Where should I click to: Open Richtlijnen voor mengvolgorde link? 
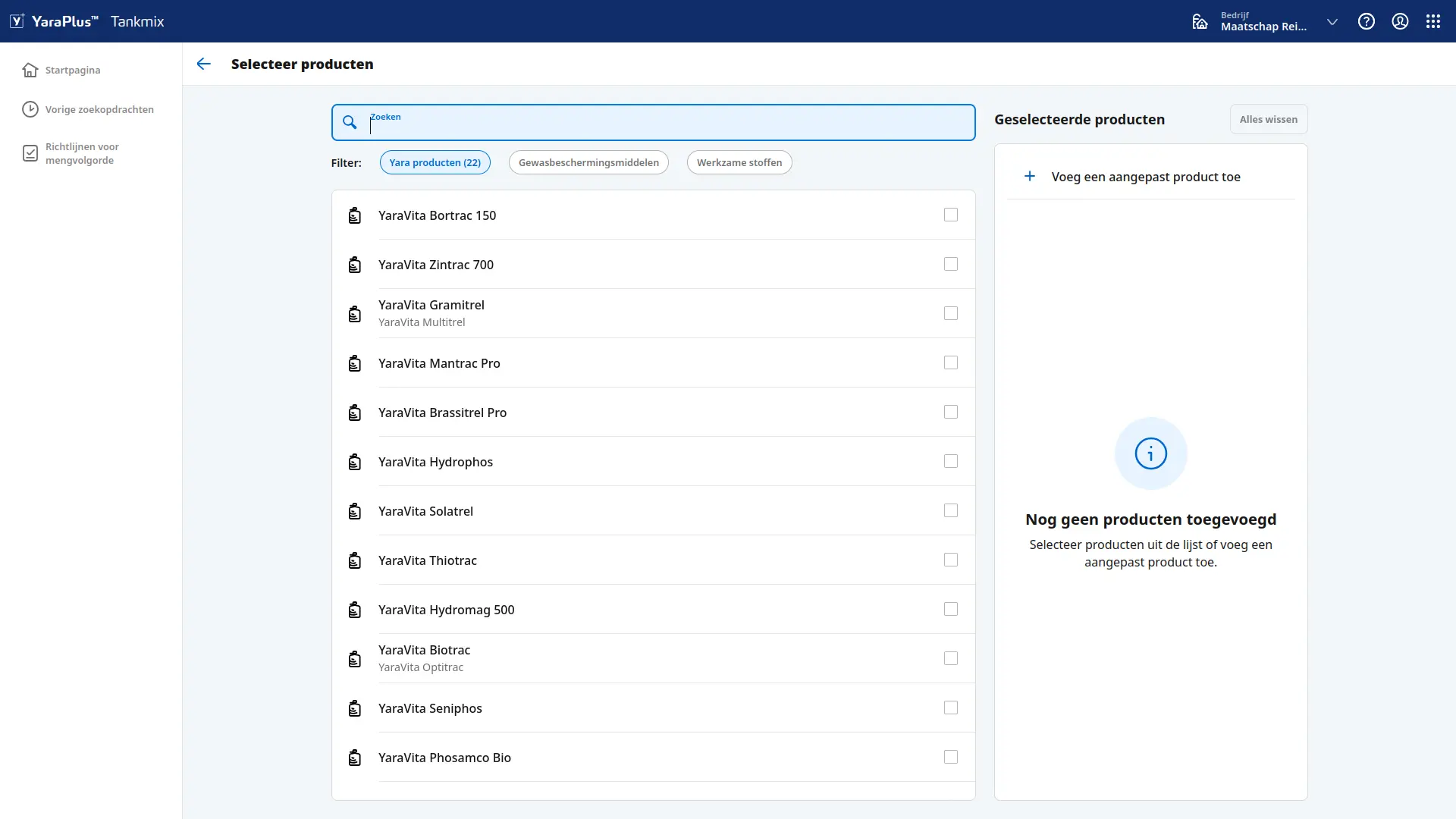pyautogui.click(x=82, y=153)
